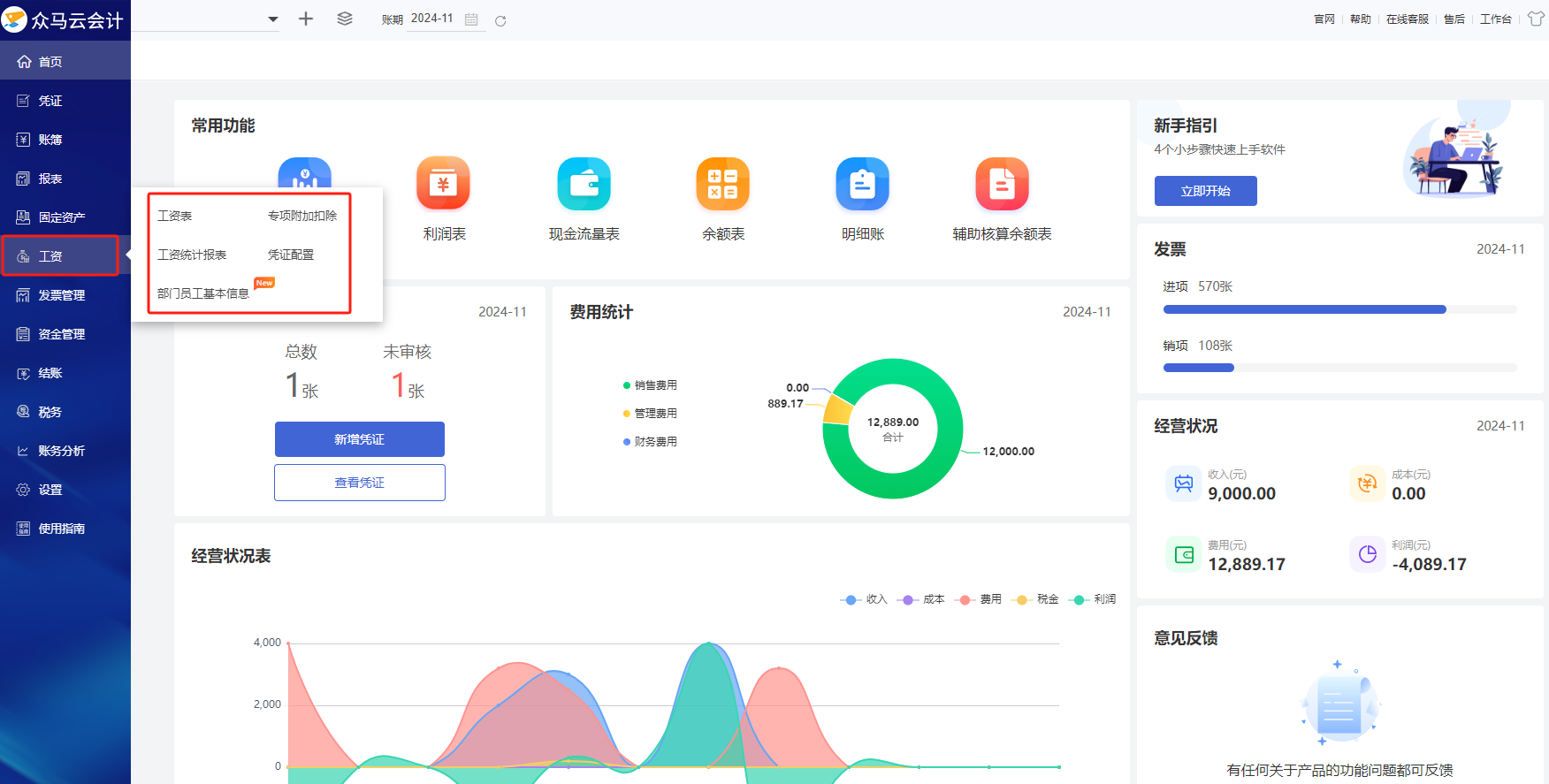Open the 官网 link

click(x=1324, y=19)
